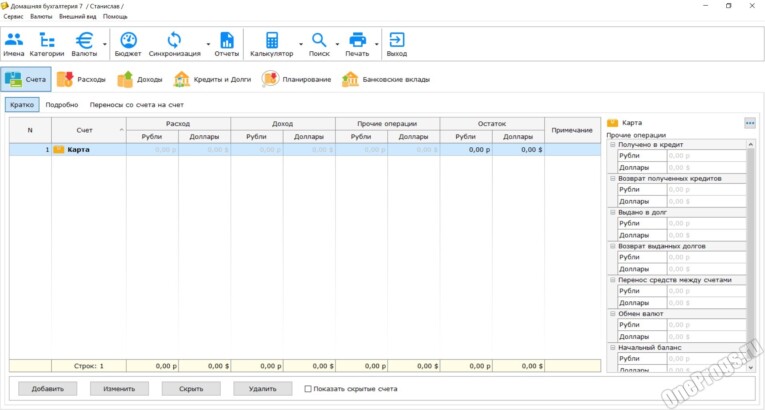
Task: Click the Удалить button
Action: coord(263,389)
